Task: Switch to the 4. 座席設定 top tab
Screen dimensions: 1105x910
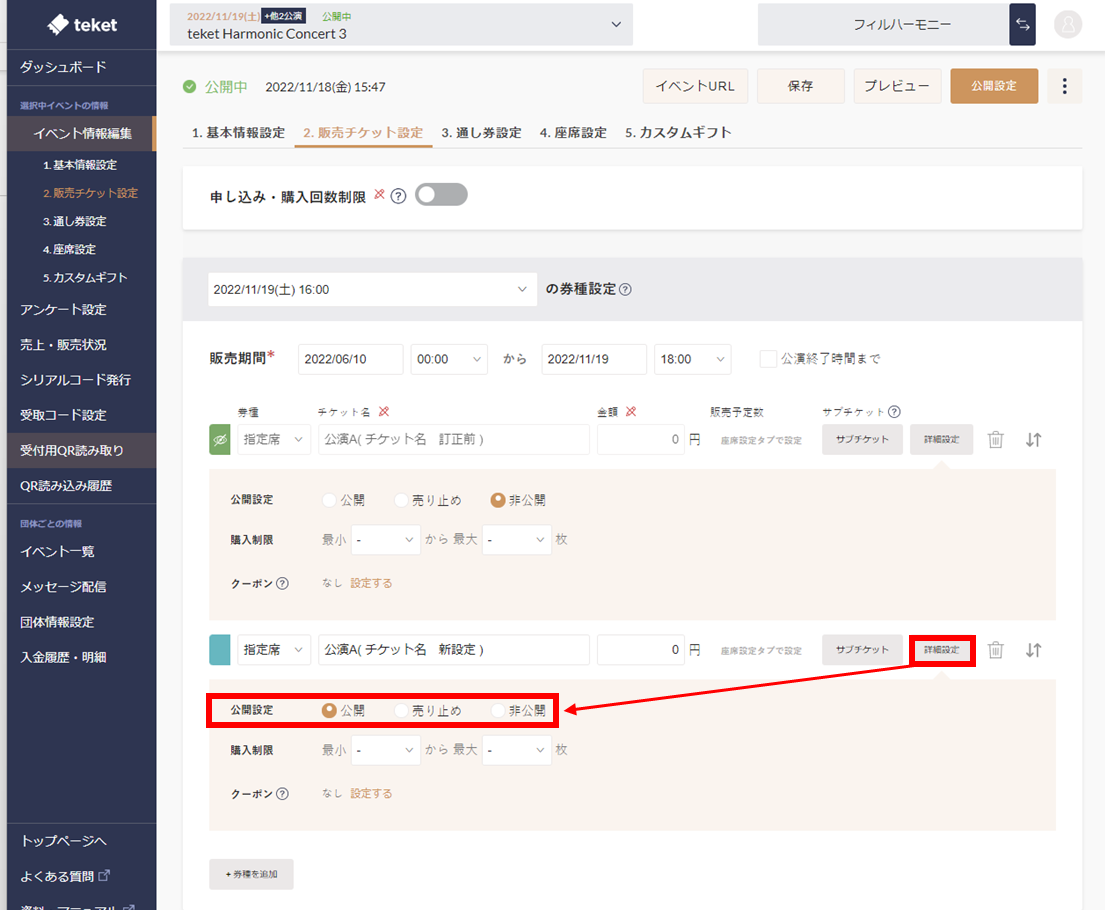Action: (573, 133)
